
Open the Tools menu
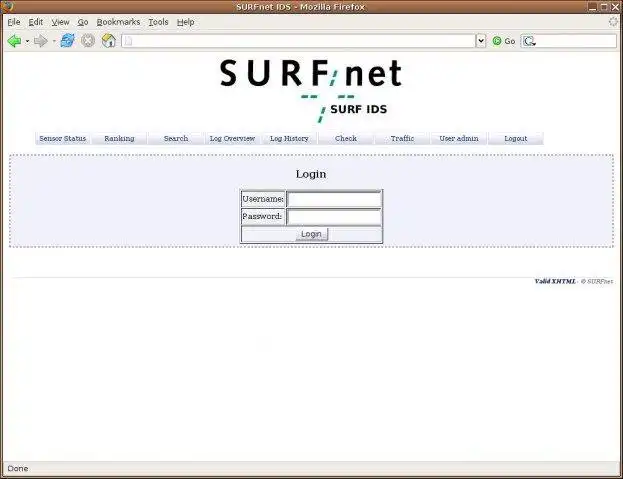[x=159, y=22]
